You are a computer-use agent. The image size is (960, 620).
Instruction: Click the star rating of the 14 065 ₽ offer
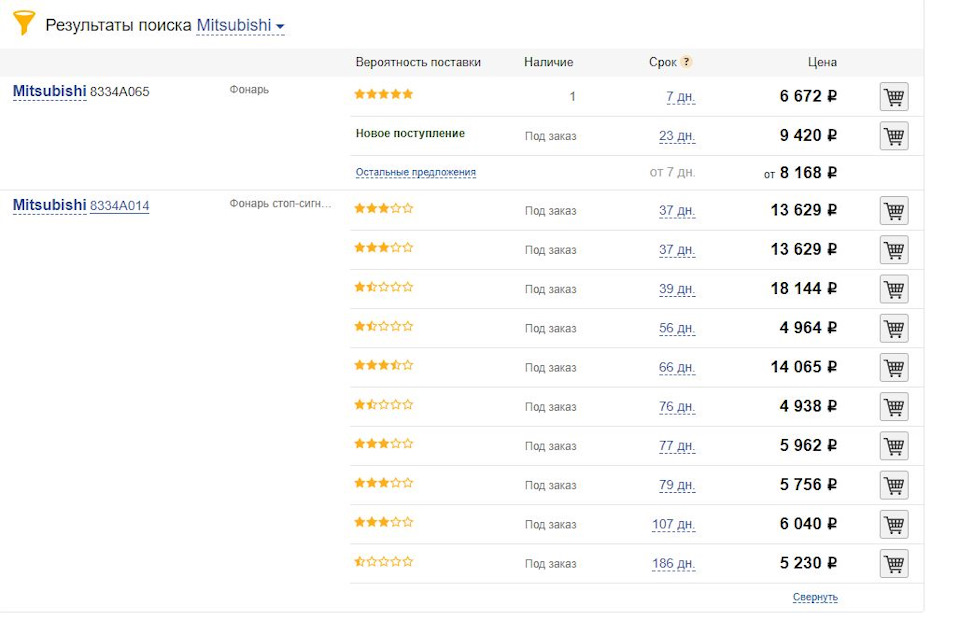pyautogui.click(x=384, y=365)
